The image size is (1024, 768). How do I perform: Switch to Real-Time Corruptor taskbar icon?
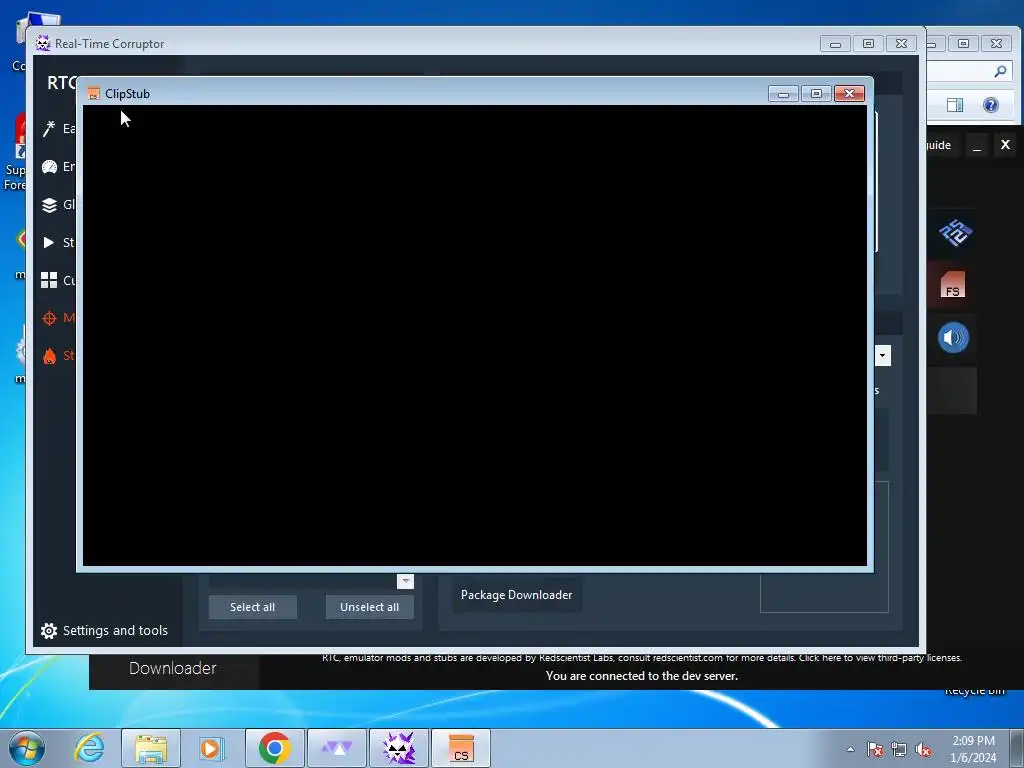tap(399, 748)
